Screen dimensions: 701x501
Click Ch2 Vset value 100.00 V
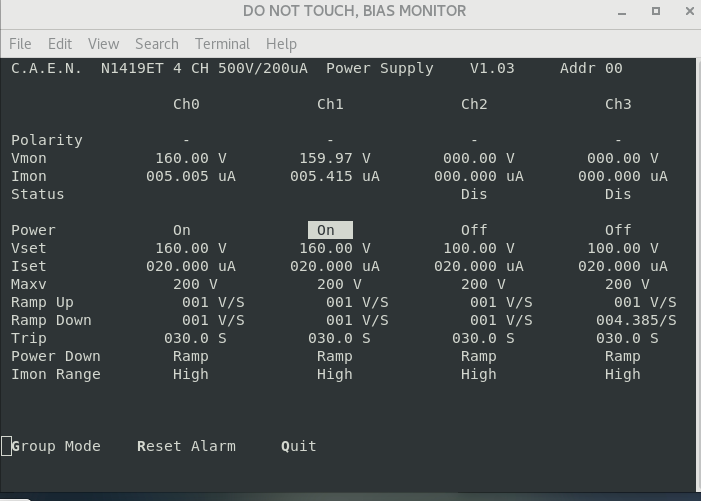(x=479, y=248)
